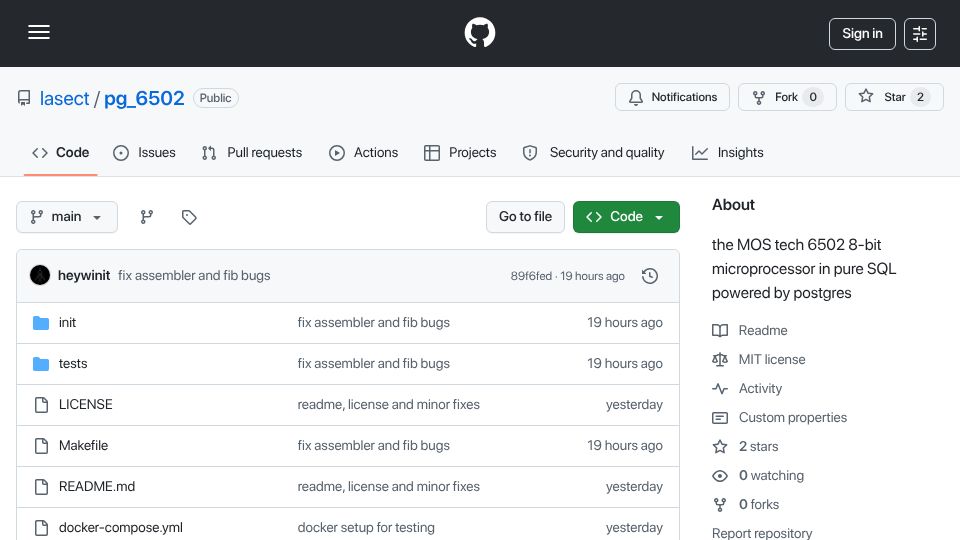Open heywinit author link
This screenshot has width=960, height=540.
pyautogui.click(x=84, y=276)
